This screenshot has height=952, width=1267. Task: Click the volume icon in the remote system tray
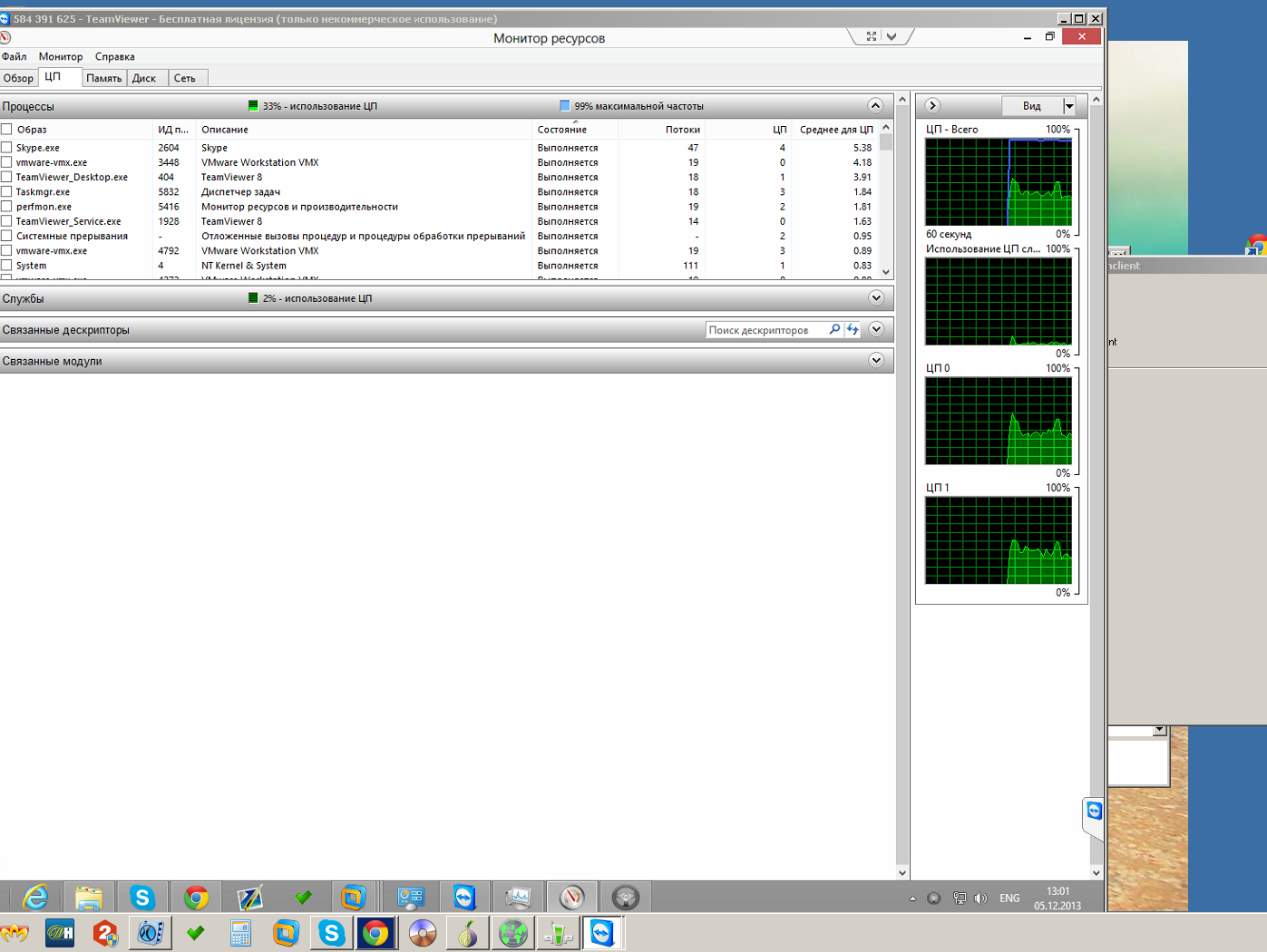click(980, 899)
